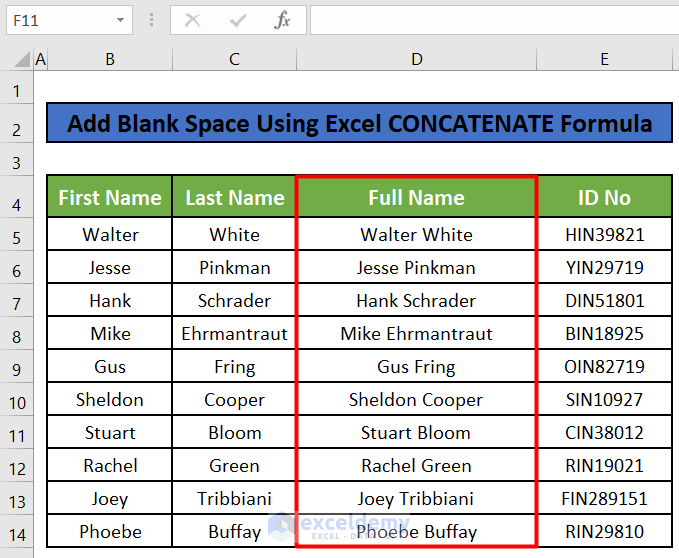Image resolution: width=679 pixels, height=558 pixels.
Task: Select the cell containing Gus
Action: pyautogui.click(x=110, y=366)
